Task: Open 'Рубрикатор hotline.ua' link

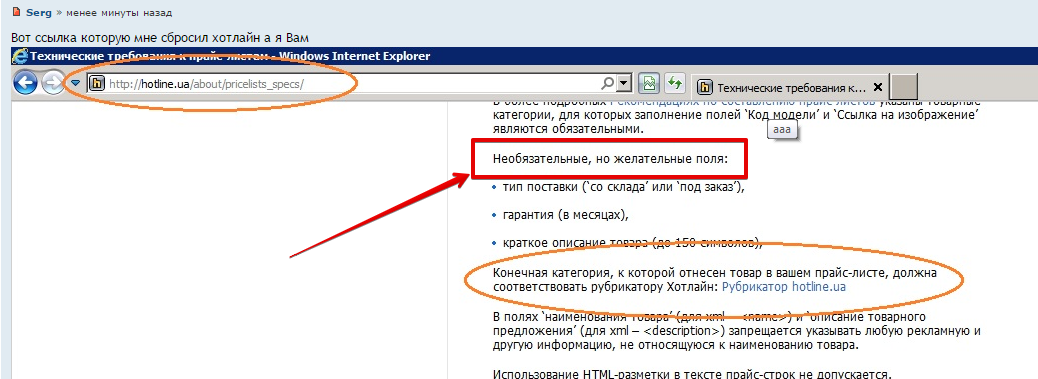Action: 784,288
